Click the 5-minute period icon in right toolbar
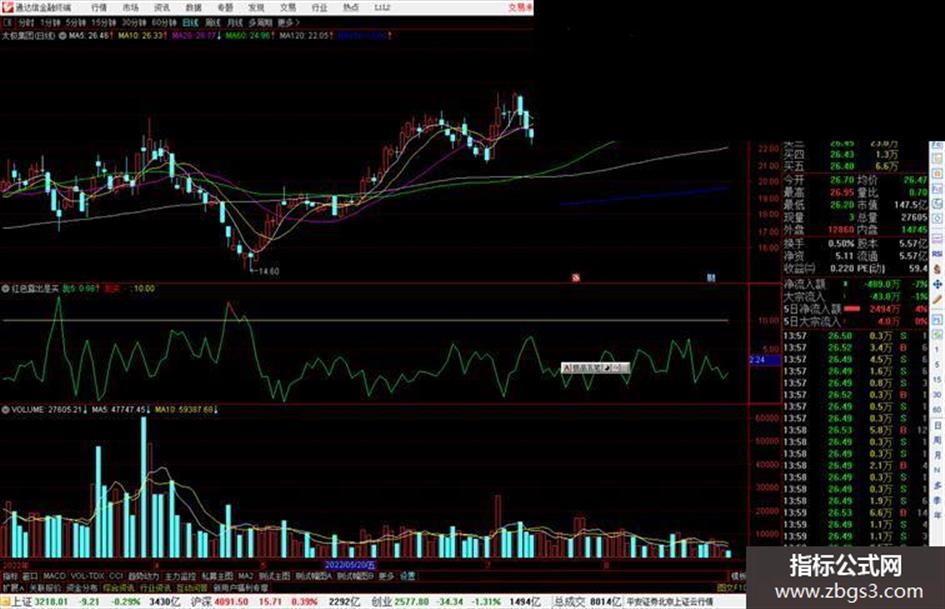The width and height of the screenshot is (945, 609). coord(937,365)
